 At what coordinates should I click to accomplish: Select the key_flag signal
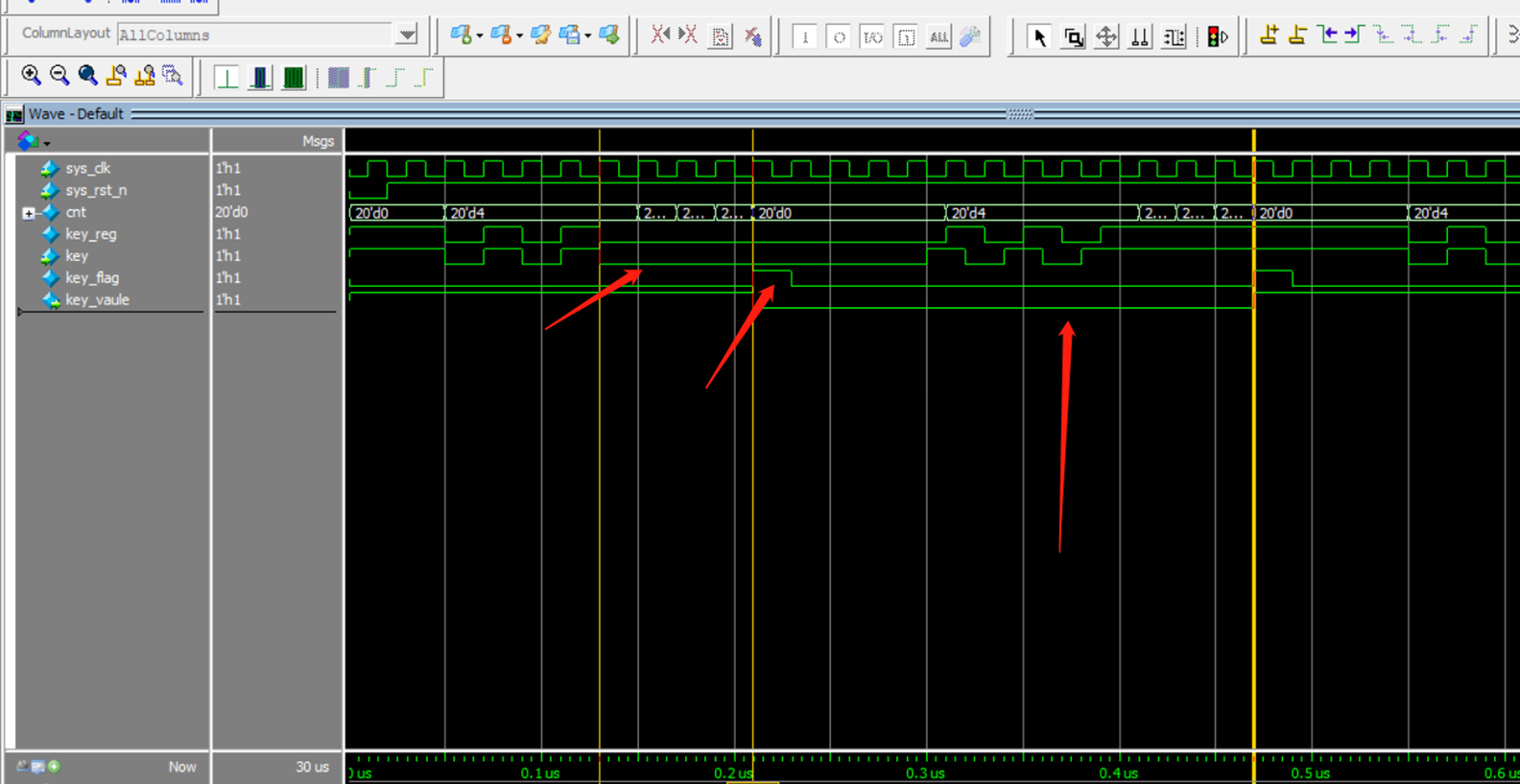92,278
